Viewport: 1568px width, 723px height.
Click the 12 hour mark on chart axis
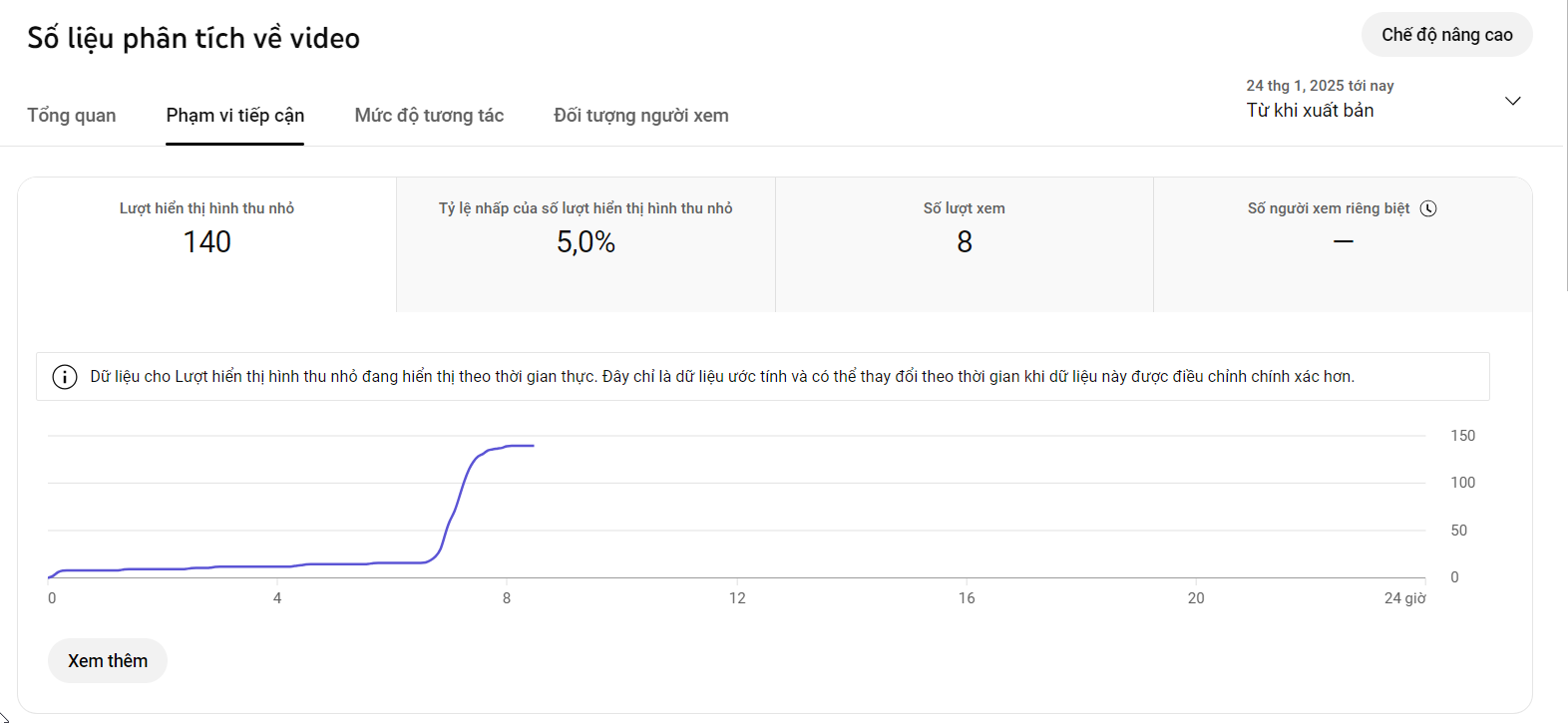point(737,598)
